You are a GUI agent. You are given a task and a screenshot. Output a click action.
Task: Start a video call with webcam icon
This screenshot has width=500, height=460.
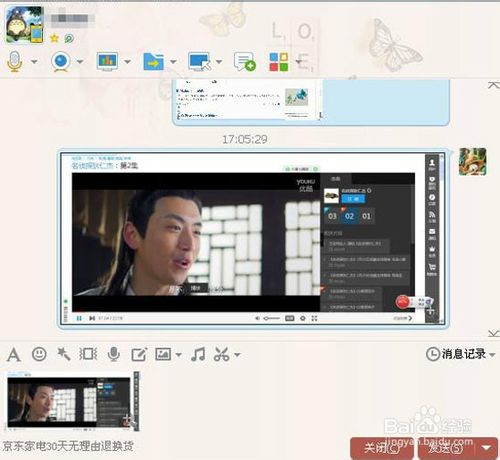61,61
